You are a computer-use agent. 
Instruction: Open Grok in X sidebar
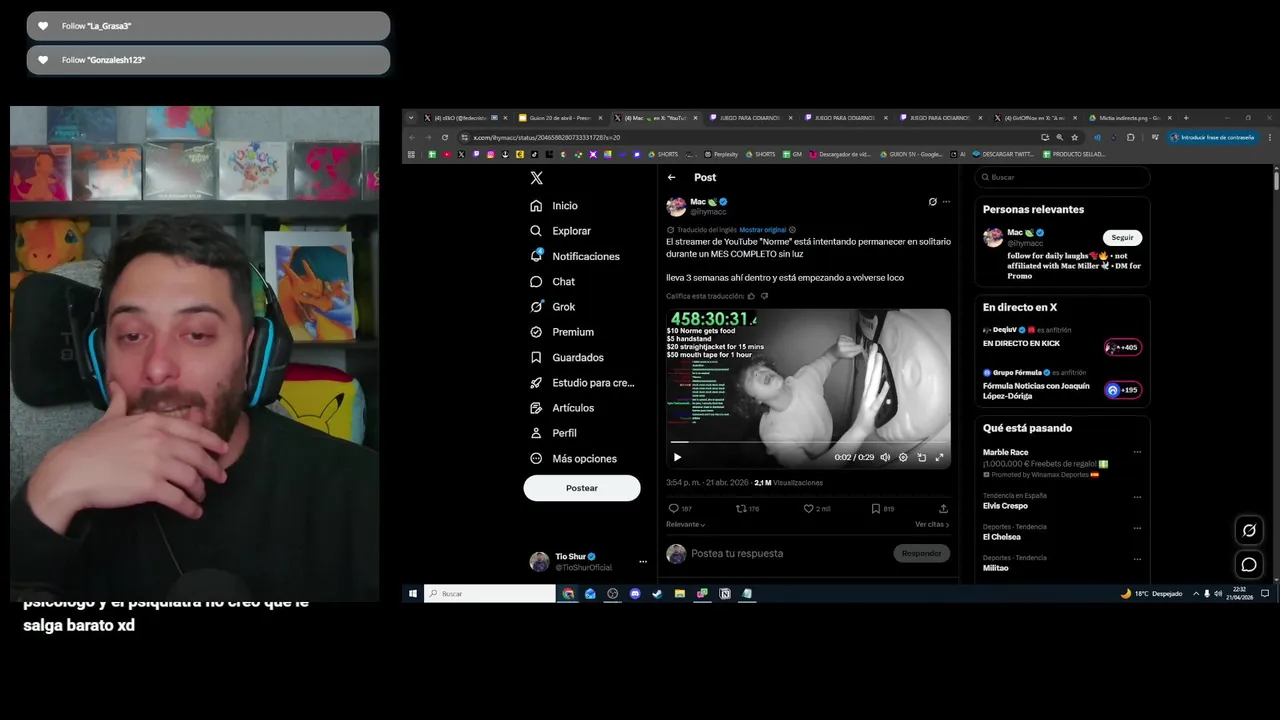553,307
